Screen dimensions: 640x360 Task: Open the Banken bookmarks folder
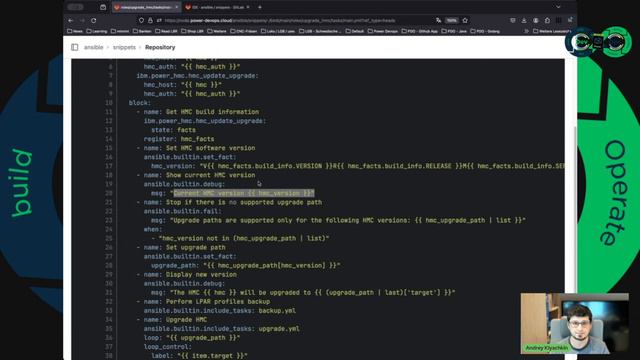tap(142, 31)
